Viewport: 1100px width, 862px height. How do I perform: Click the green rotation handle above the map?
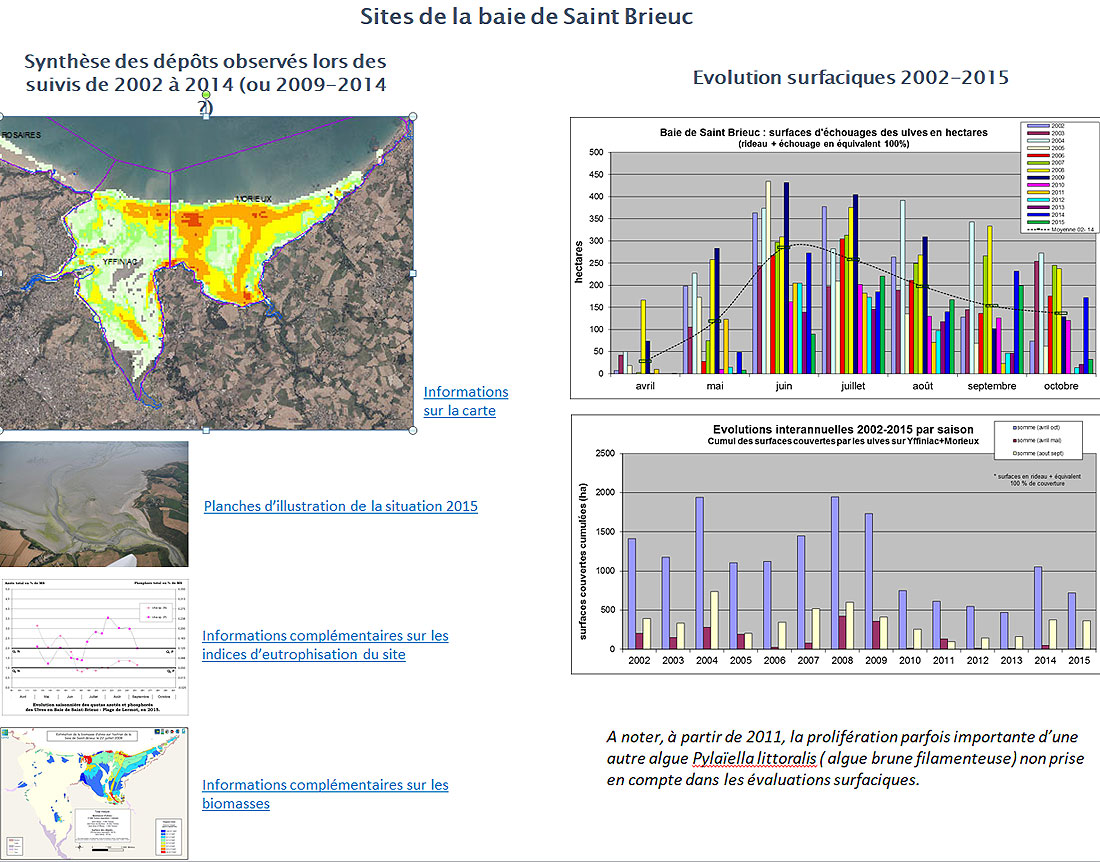click(x=206, y=94)
